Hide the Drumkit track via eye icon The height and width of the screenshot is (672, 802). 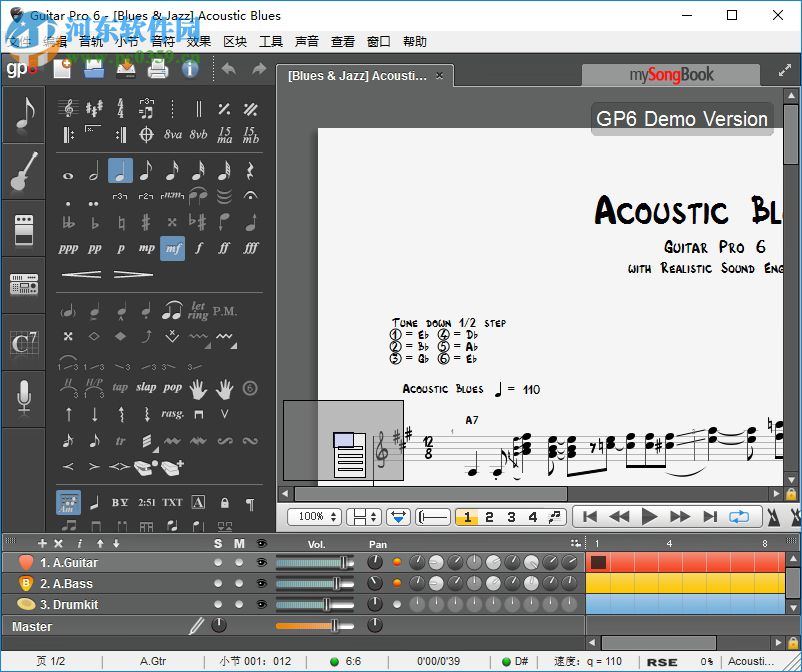point(261,604)
